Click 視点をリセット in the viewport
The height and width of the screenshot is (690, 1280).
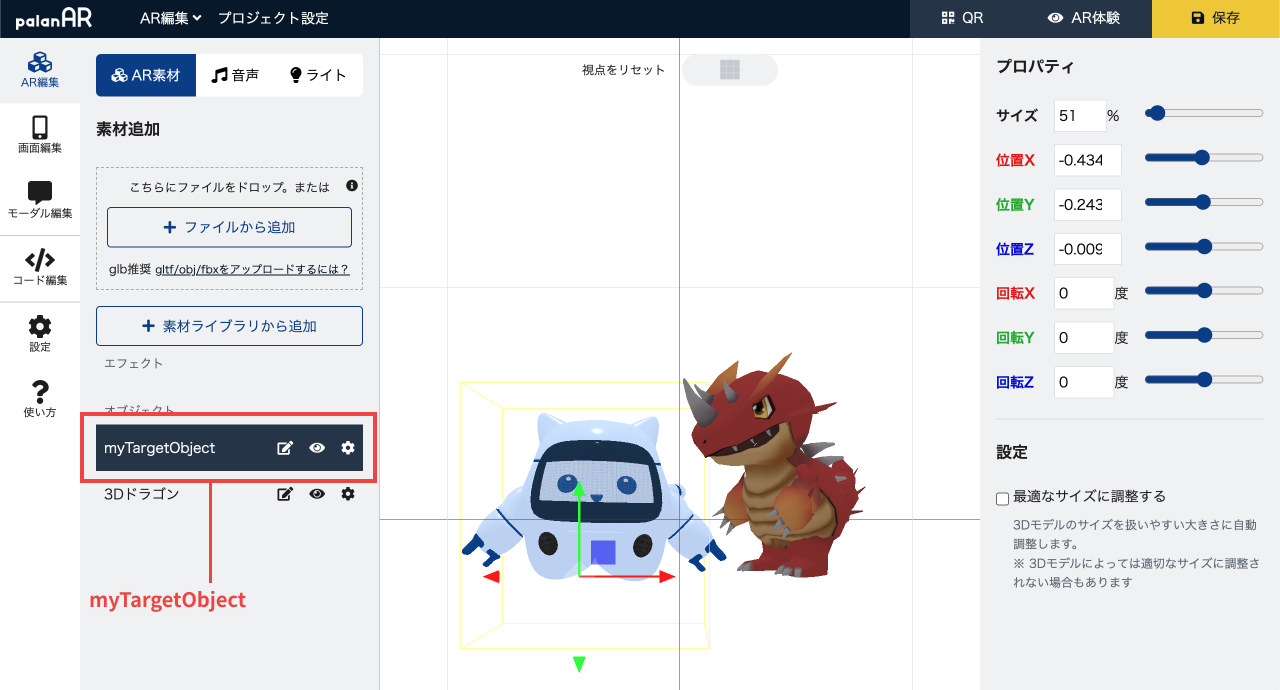click(624, 70)
